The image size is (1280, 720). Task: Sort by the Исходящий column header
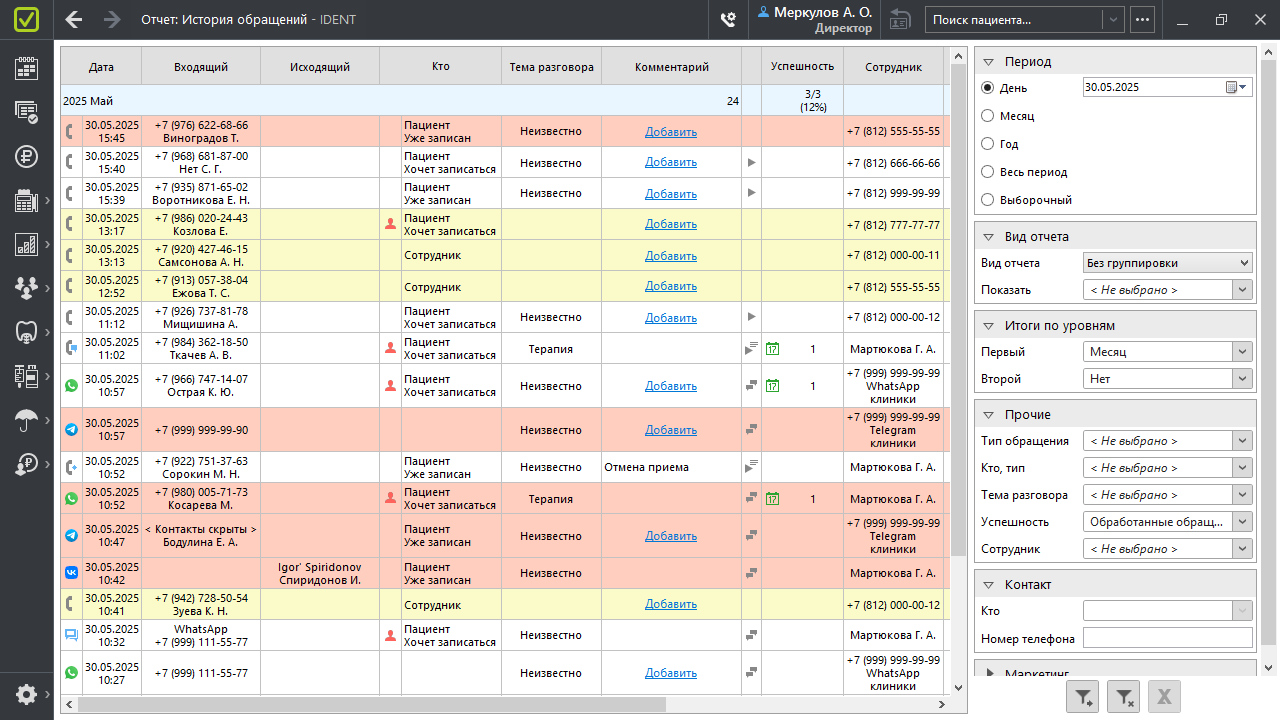pyautogui.click(x=320, y=67)
